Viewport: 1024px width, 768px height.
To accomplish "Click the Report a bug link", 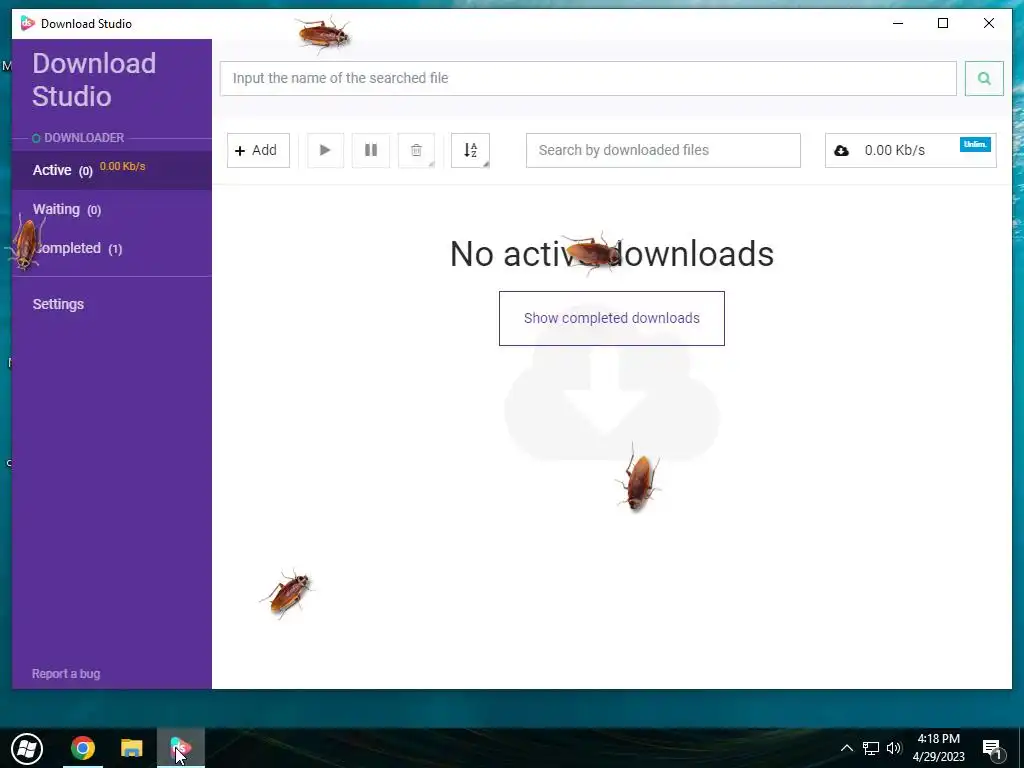I will [x=66, y=674].
